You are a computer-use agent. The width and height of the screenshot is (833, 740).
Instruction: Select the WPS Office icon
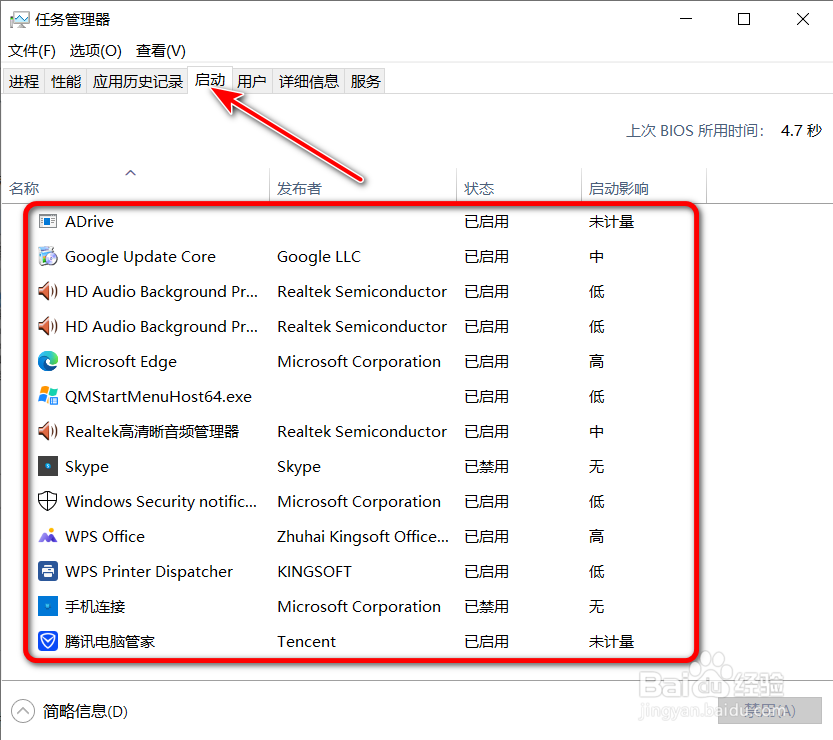coord(47,536)
